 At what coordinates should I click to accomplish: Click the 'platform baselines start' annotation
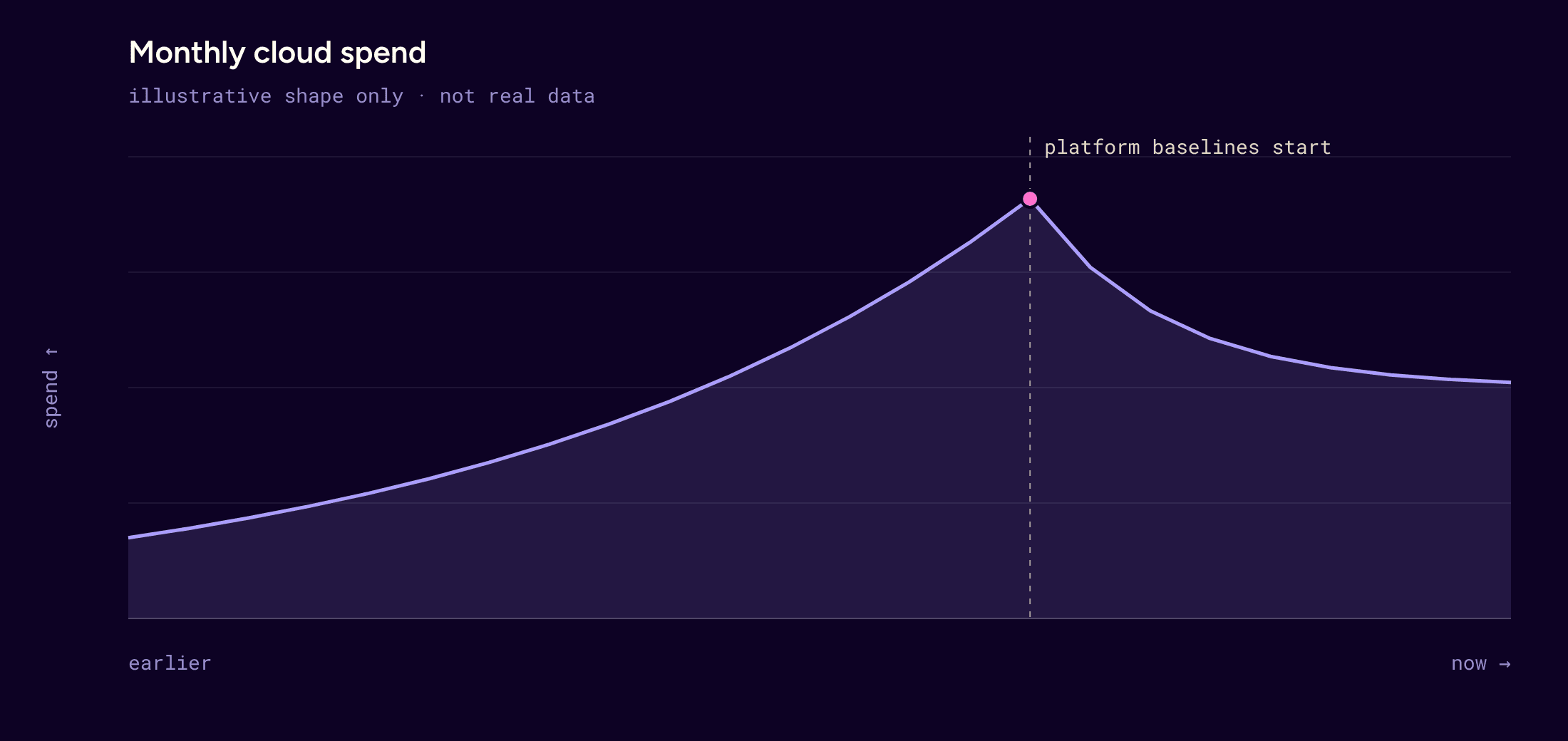pos(1187,147)
